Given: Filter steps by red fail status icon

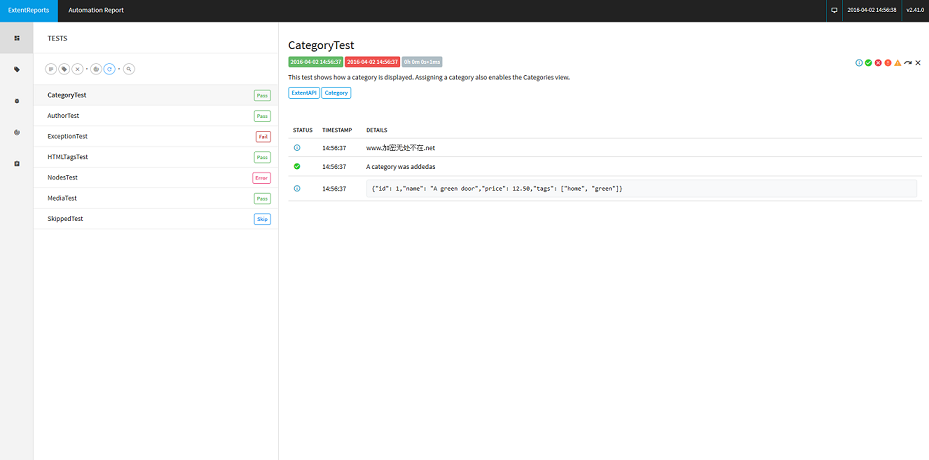Looking at the screenshot, I should click(x=878, y=63).
